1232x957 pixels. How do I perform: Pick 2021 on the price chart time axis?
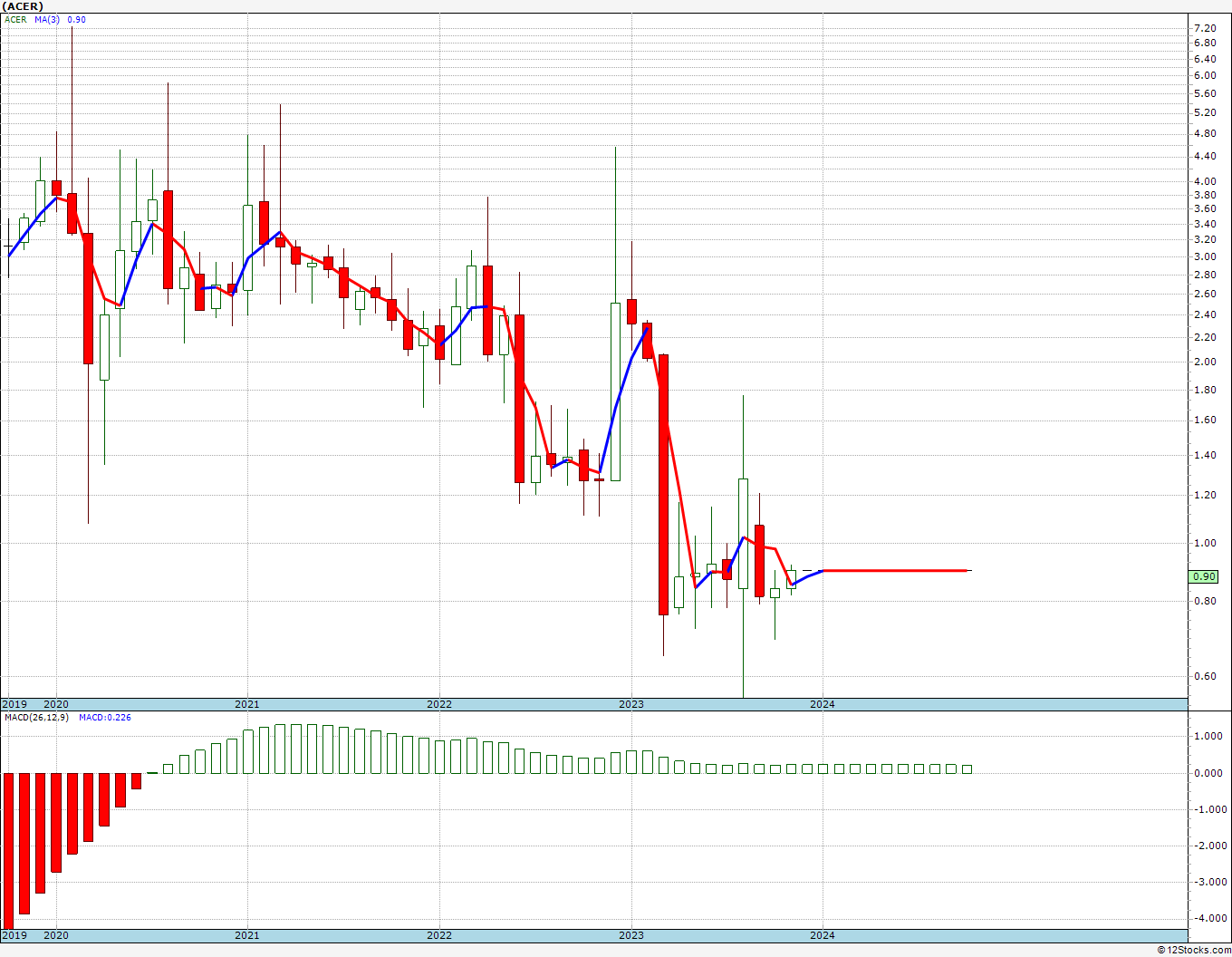247,704
